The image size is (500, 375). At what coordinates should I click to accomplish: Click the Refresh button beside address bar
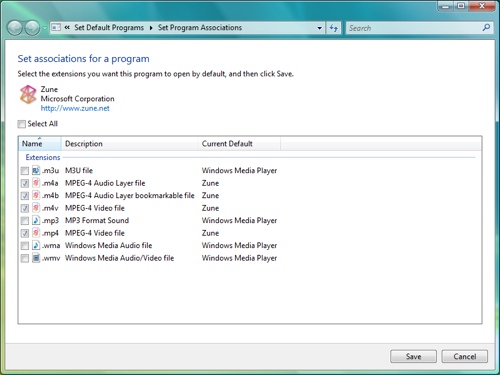[333, 28]
